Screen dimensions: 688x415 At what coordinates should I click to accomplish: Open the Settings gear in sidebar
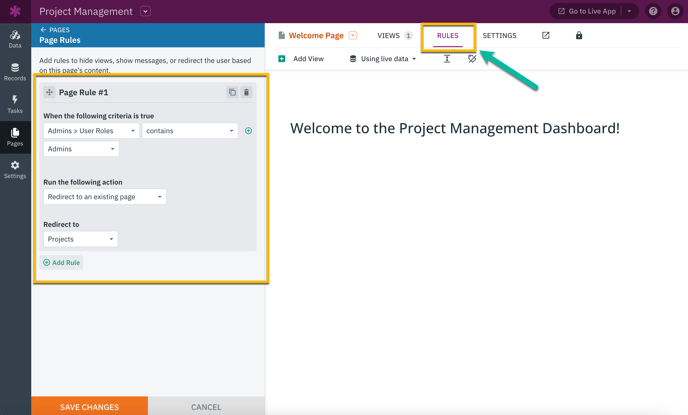(15, 170)
